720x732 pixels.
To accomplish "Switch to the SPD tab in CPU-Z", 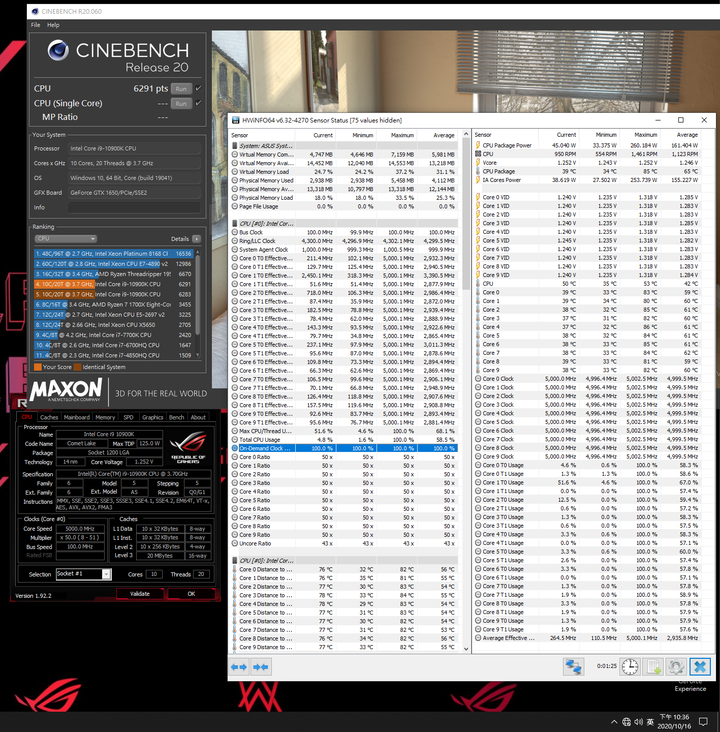I will [x=128, y=417].
